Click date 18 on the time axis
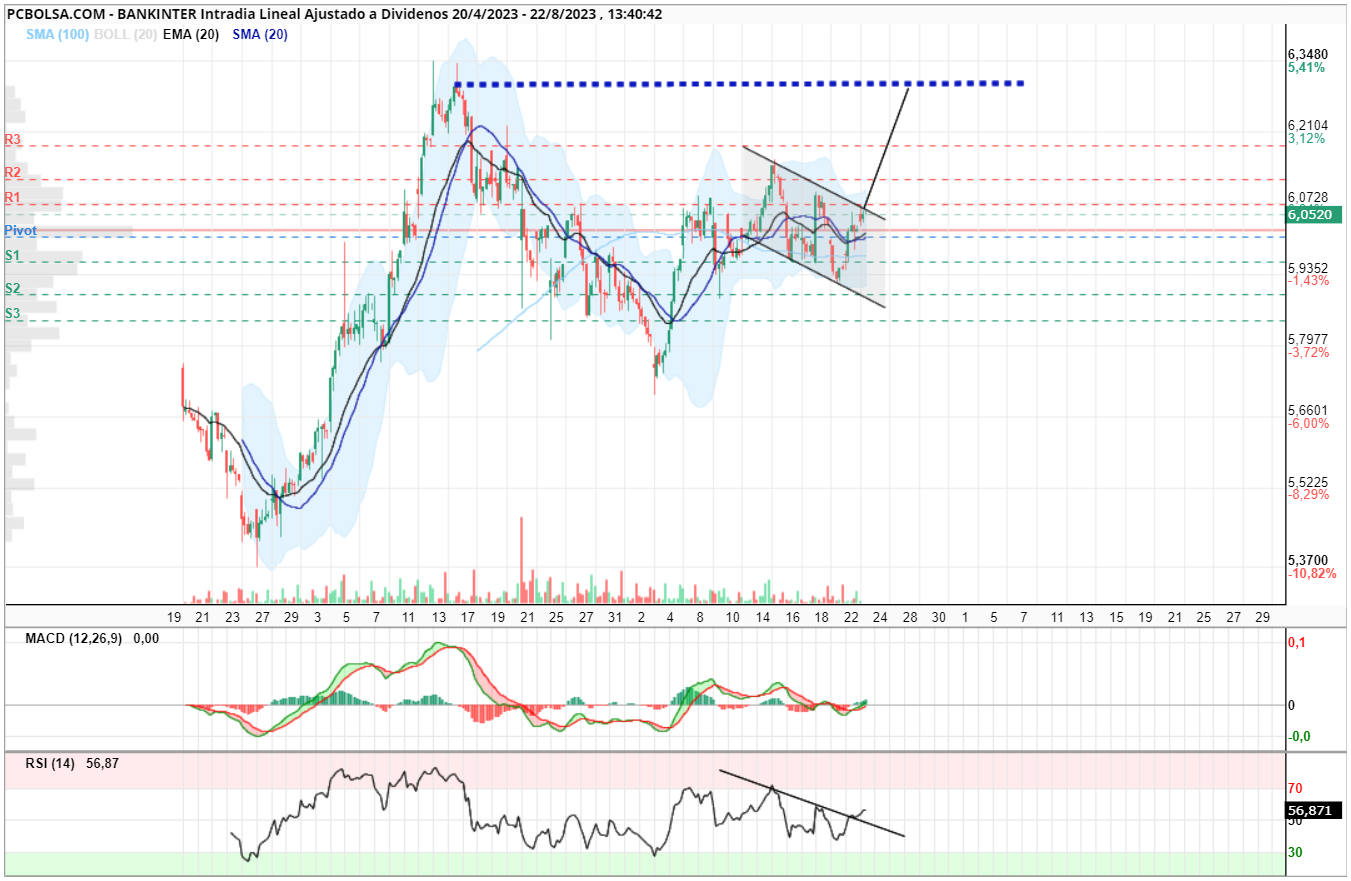 tap(821, 617)
